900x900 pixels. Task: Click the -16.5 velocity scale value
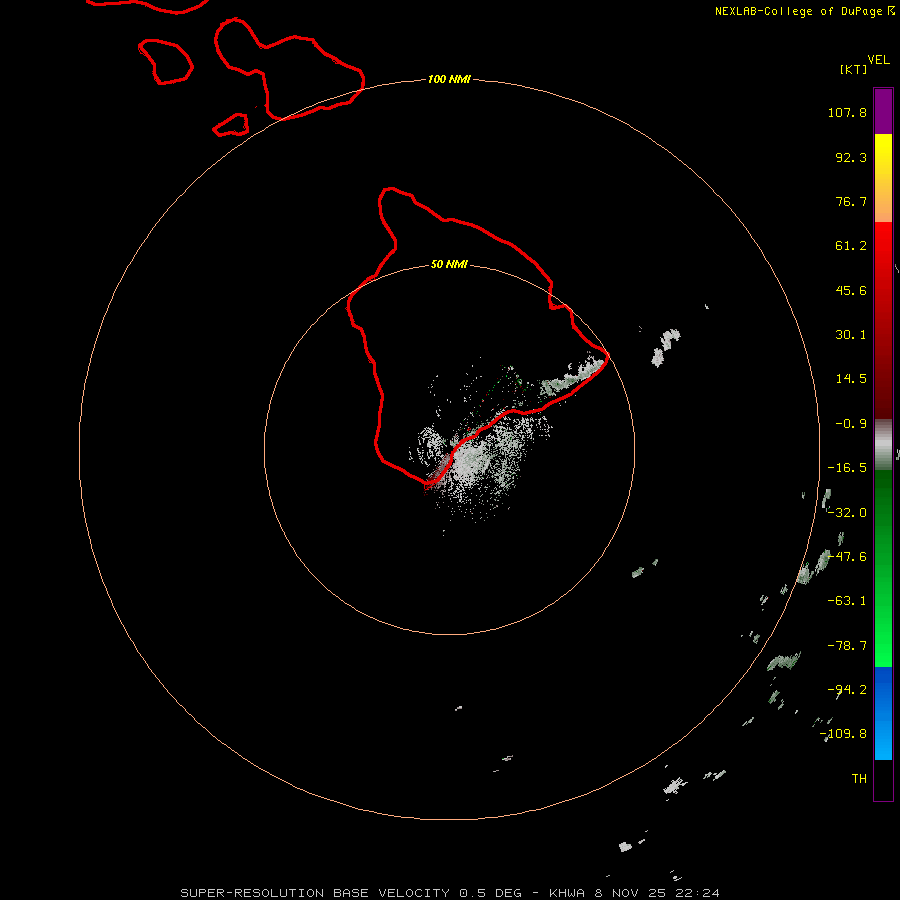(847, 468)
